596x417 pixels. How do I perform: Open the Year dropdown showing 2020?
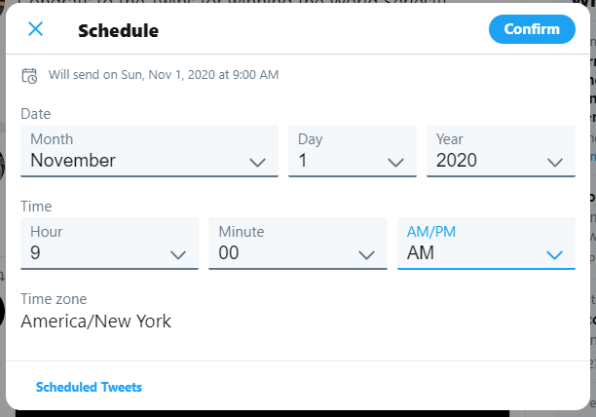[x=501, y=151]
